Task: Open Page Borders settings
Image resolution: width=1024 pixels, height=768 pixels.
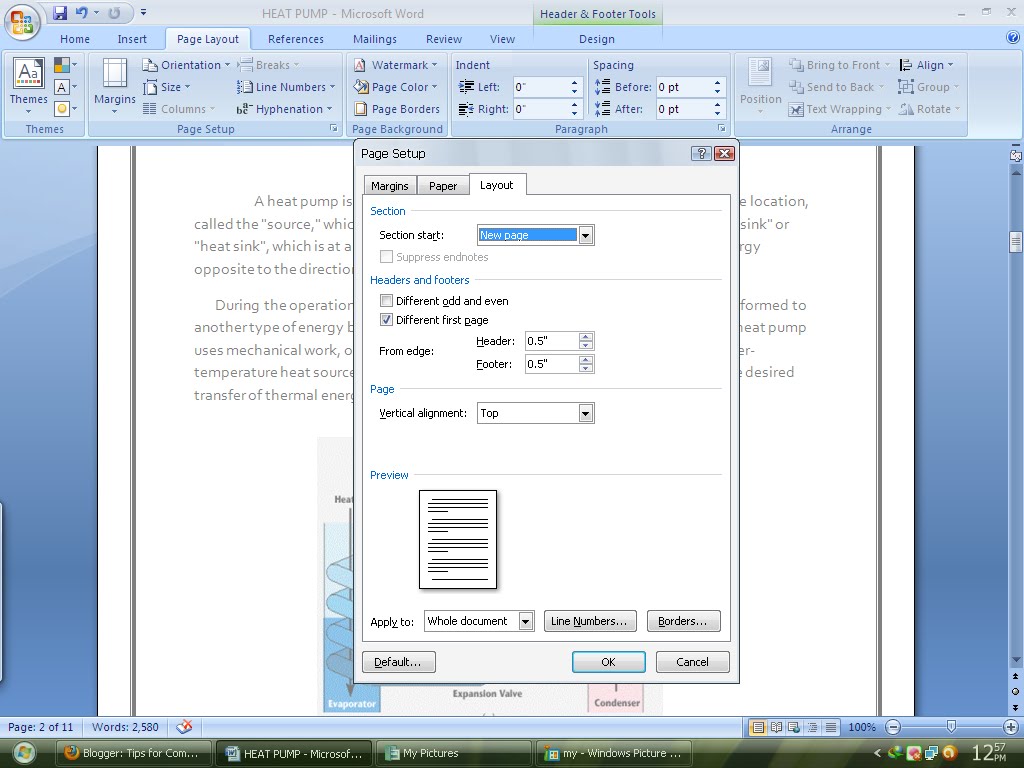Action: click(x=397, y=109)
